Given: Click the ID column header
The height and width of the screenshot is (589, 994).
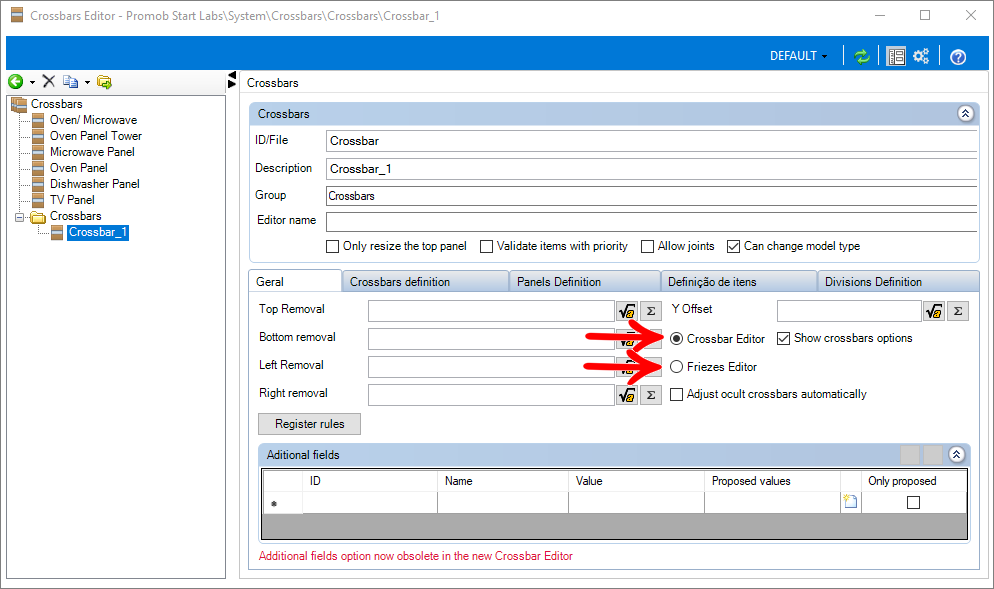Looking at the screenshot, I should pos(370,481).
